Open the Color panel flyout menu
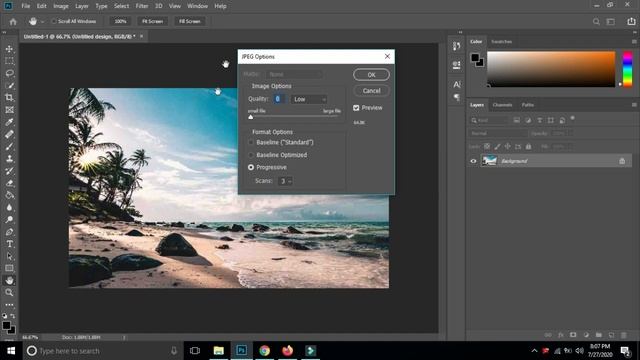640x360 pixels. [634, 42]
